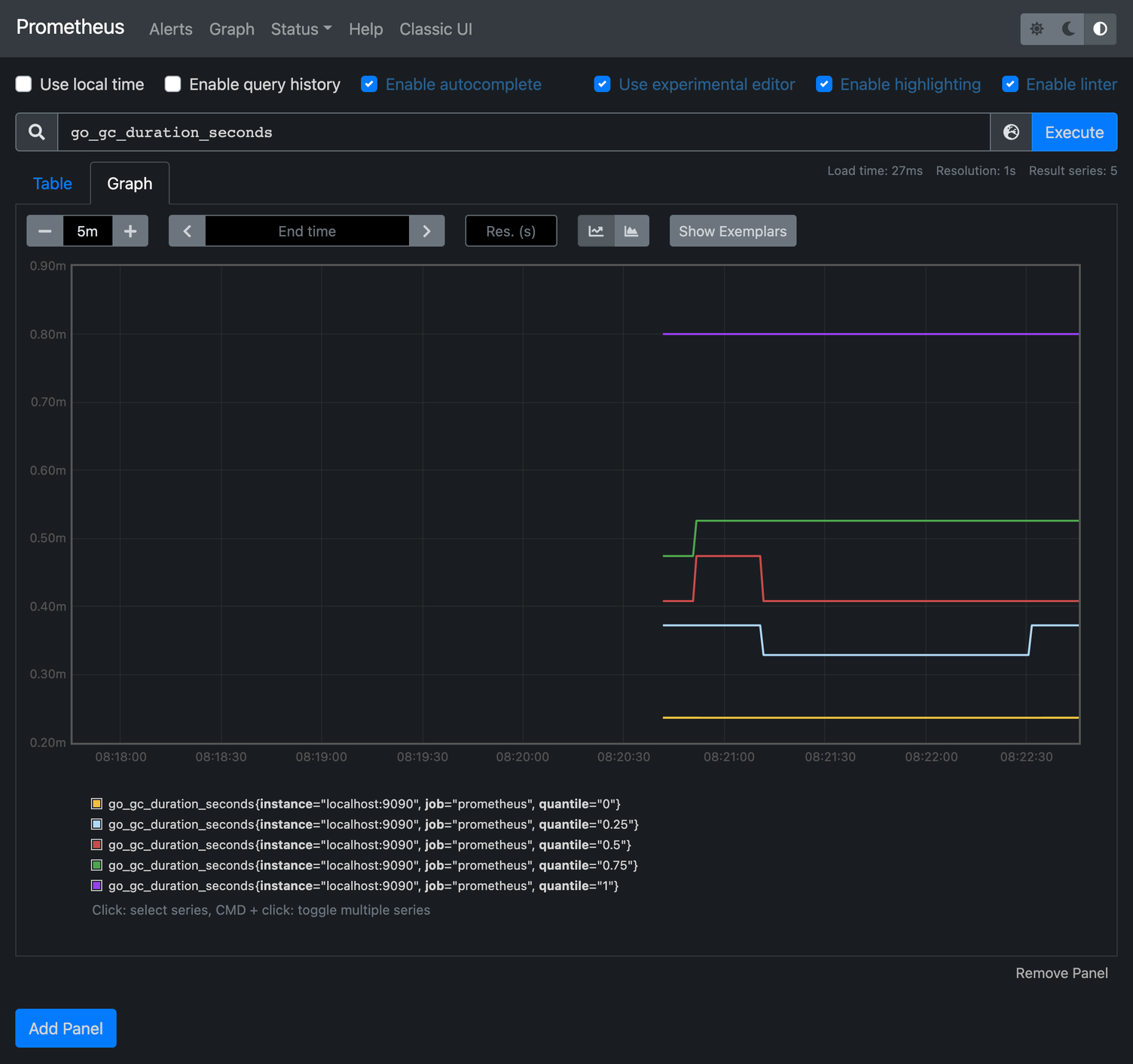Click the search magnifier icon by the query
Image resolution: width=1133 pixels, height=1064 pixels.
point(36,132)
